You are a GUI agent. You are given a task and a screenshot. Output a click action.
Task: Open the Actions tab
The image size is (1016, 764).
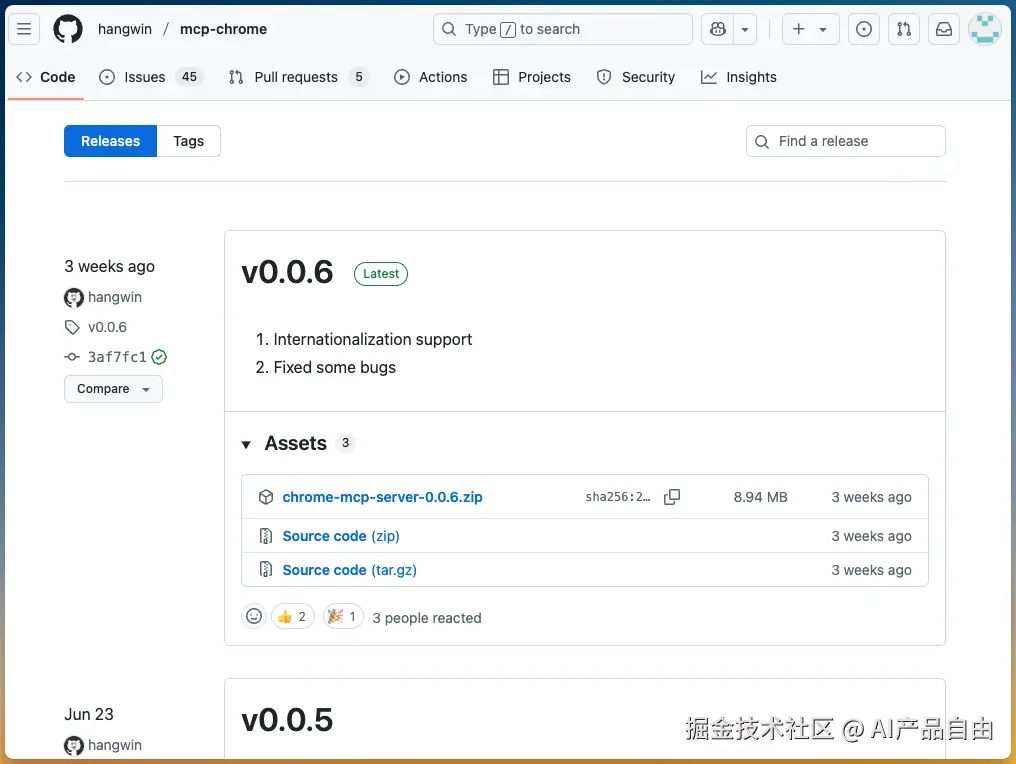(430, 77)
